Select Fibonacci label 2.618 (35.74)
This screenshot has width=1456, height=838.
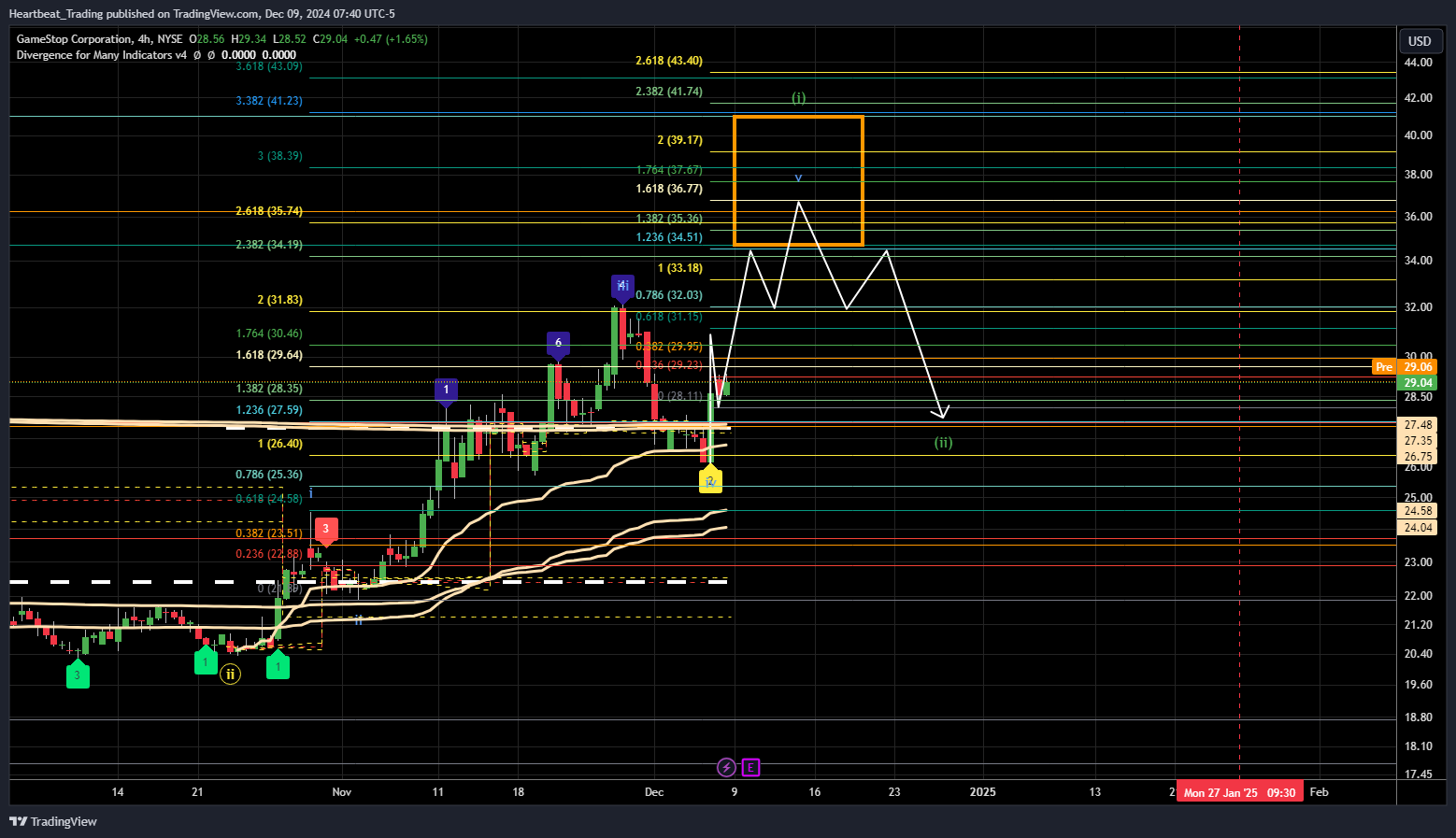click(x=269, y=211)
